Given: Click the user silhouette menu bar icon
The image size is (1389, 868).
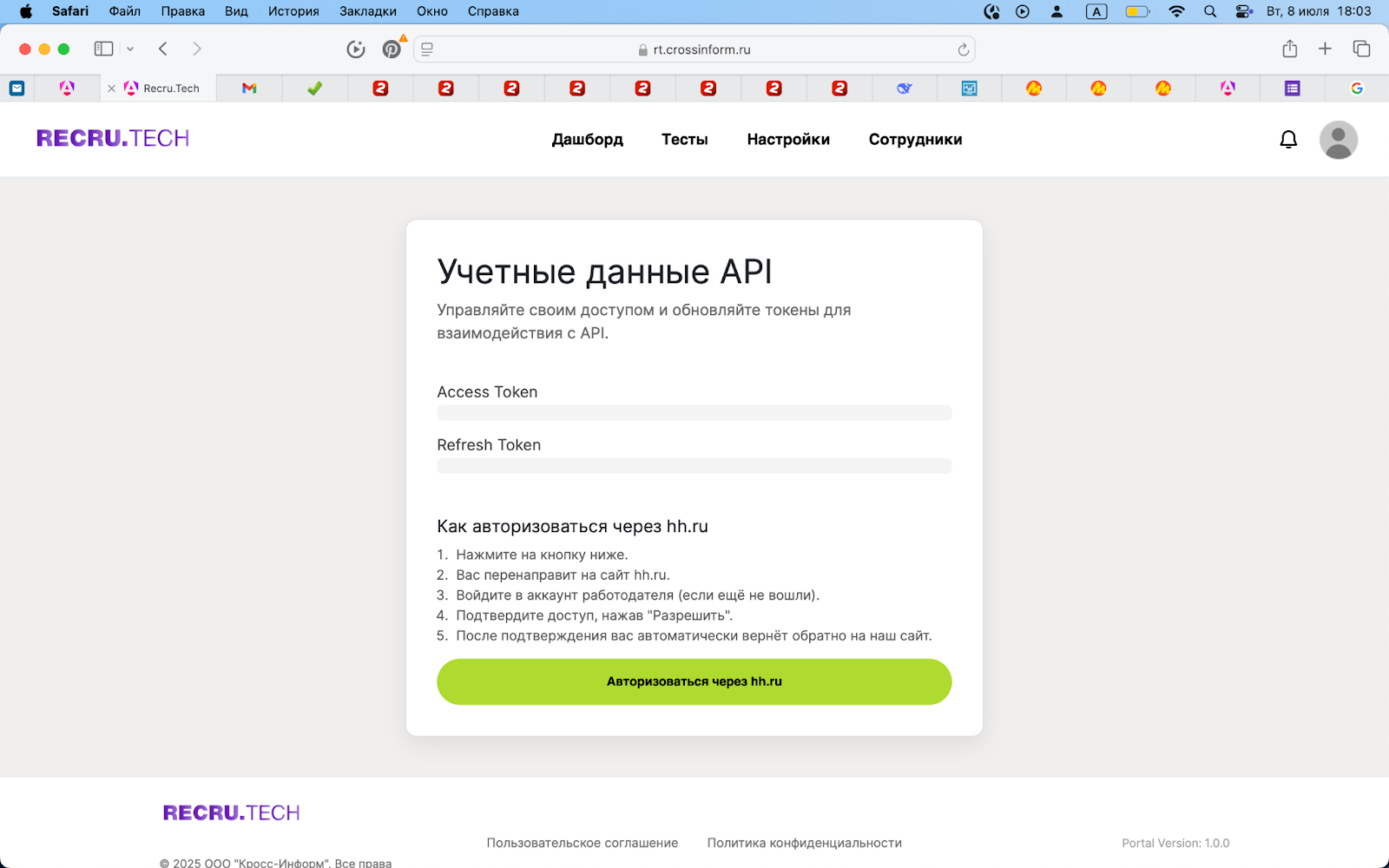Looking at the screenshot, I should (x=1057, y=11).
